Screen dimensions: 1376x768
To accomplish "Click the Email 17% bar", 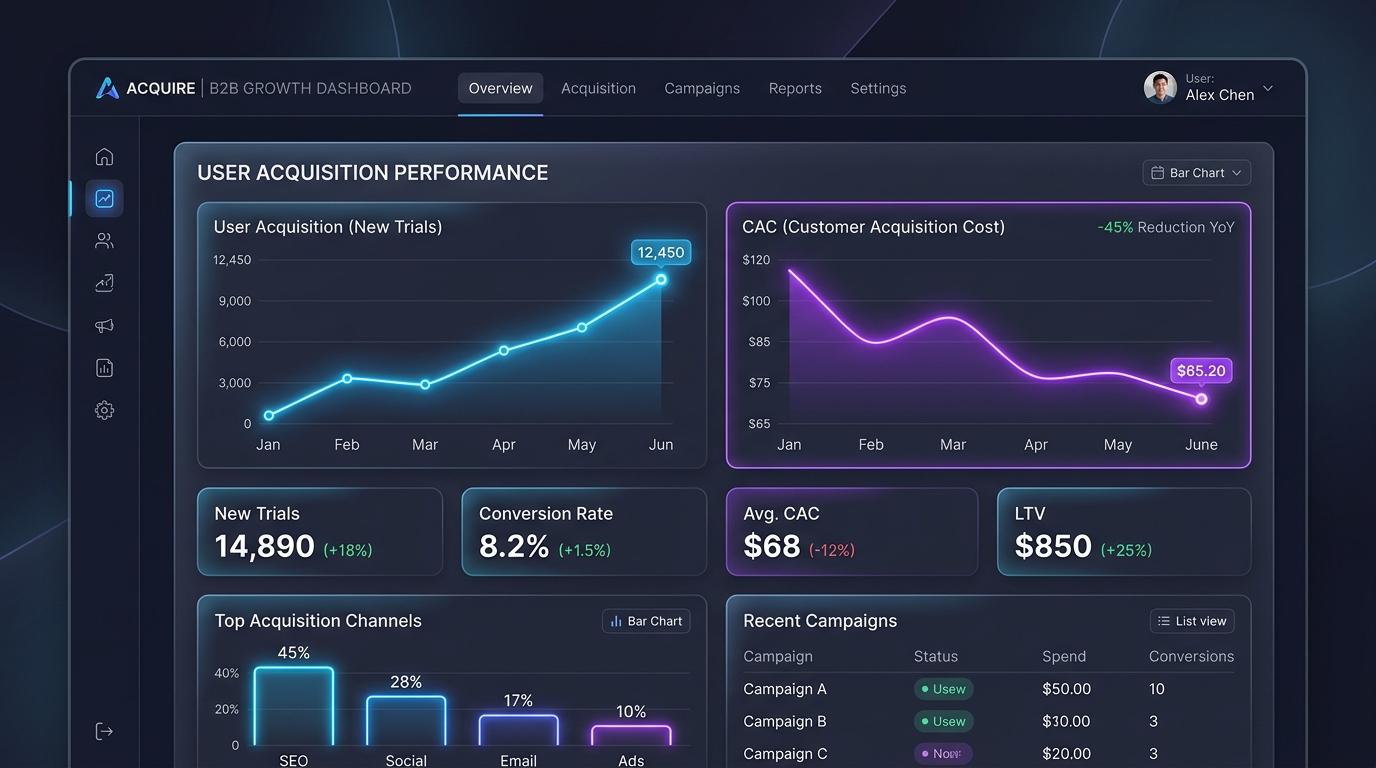I will point(518,730).
